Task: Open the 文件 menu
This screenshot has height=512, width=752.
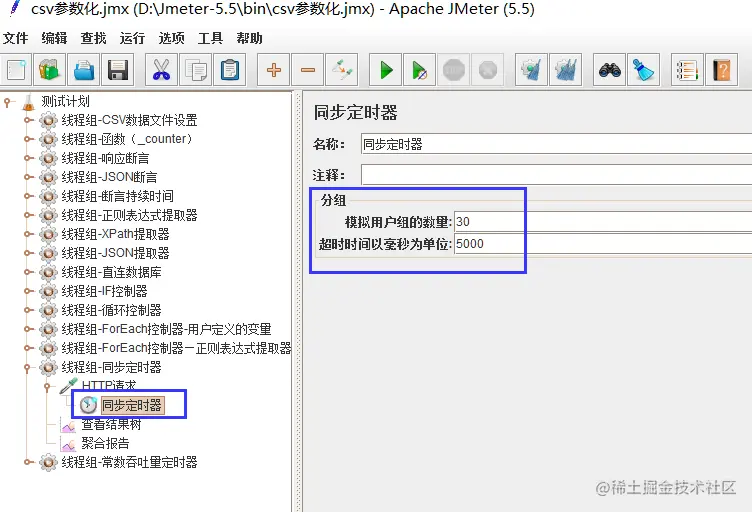Action: tap(15, 38)
